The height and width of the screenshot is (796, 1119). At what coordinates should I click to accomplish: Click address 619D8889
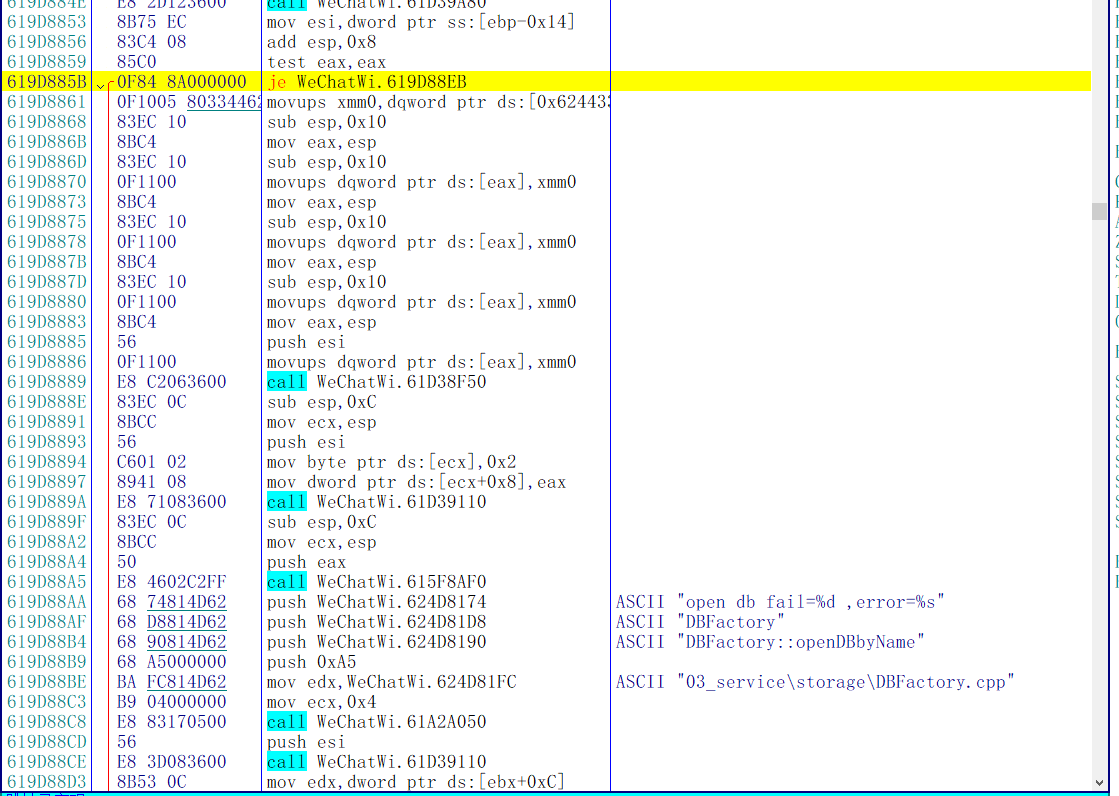click(x=46, y=382)
